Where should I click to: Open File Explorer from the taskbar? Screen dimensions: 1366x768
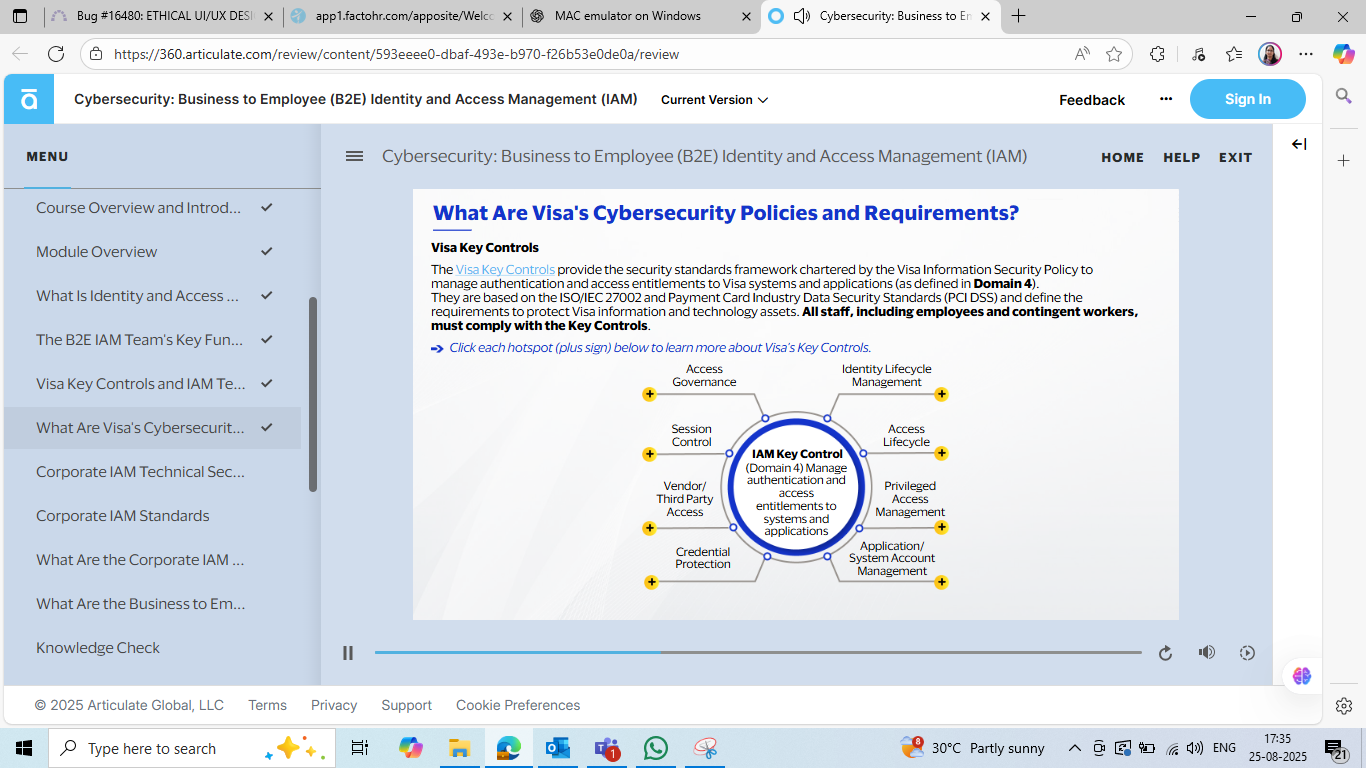(459, 748)
